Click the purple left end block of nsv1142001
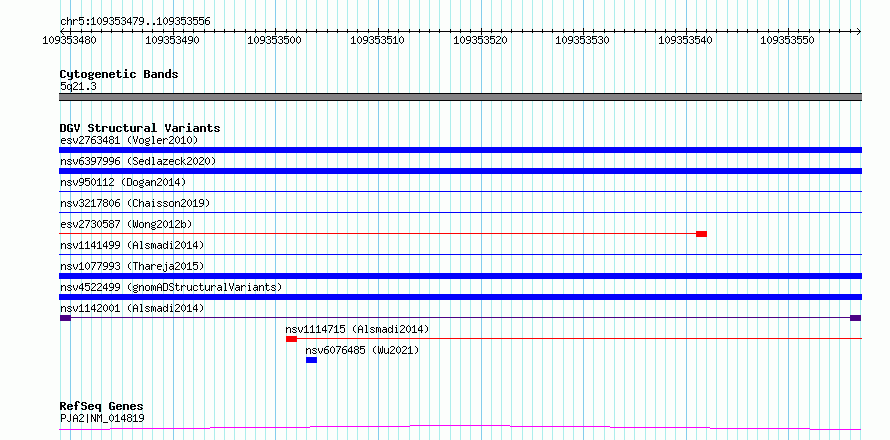 click(x=65, y=318)
